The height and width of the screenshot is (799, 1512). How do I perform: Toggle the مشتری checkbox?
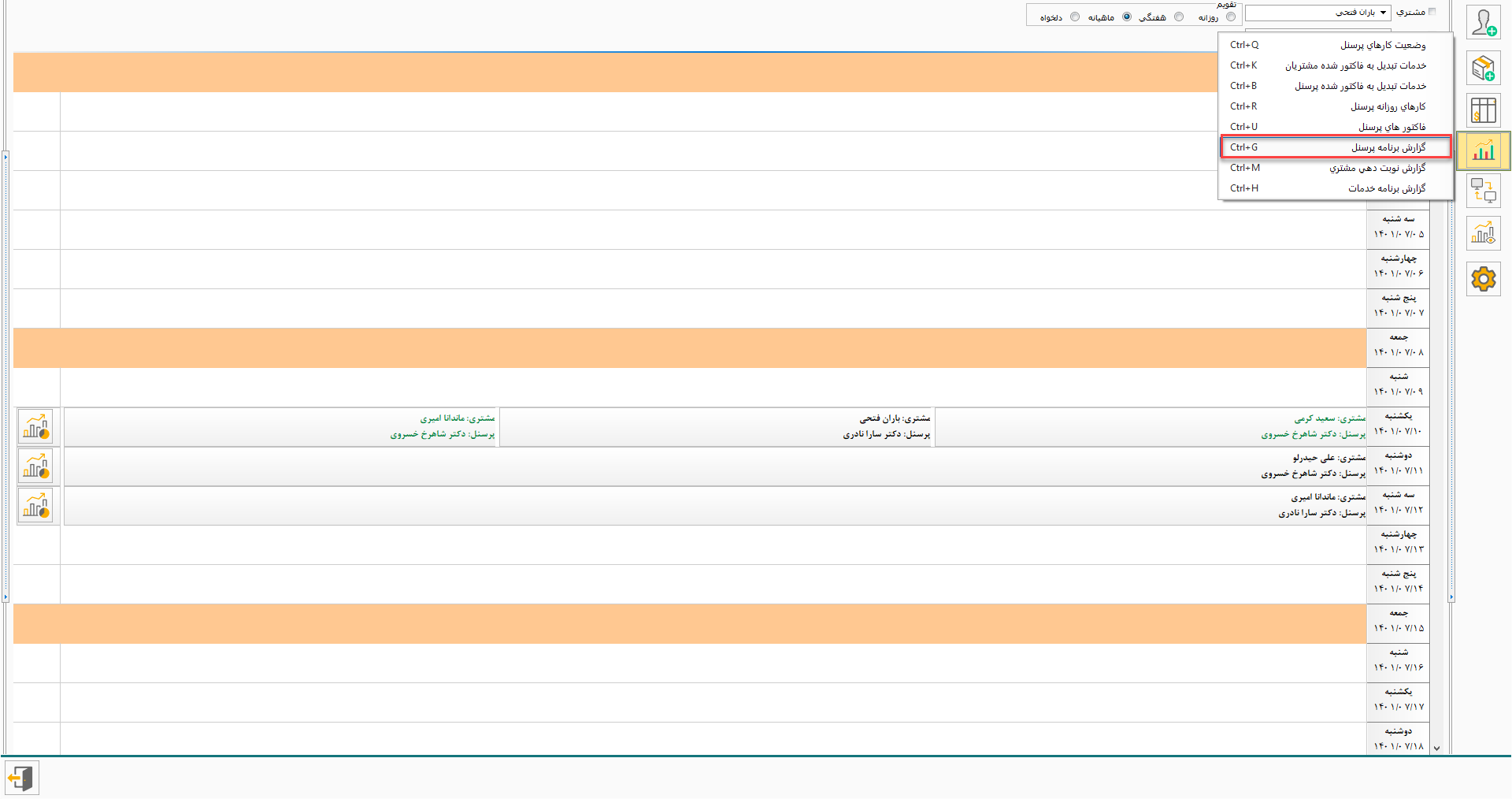pyautogui.click(x=1432, y=12)
